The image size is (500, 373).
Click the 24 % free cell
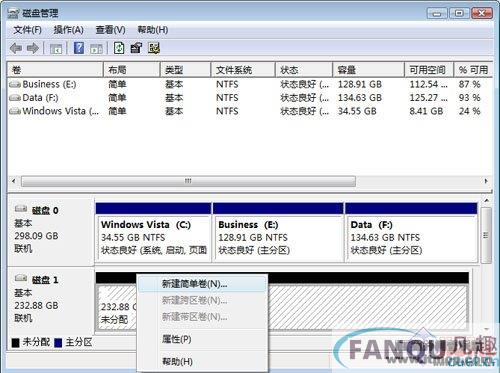coord(469,111)
